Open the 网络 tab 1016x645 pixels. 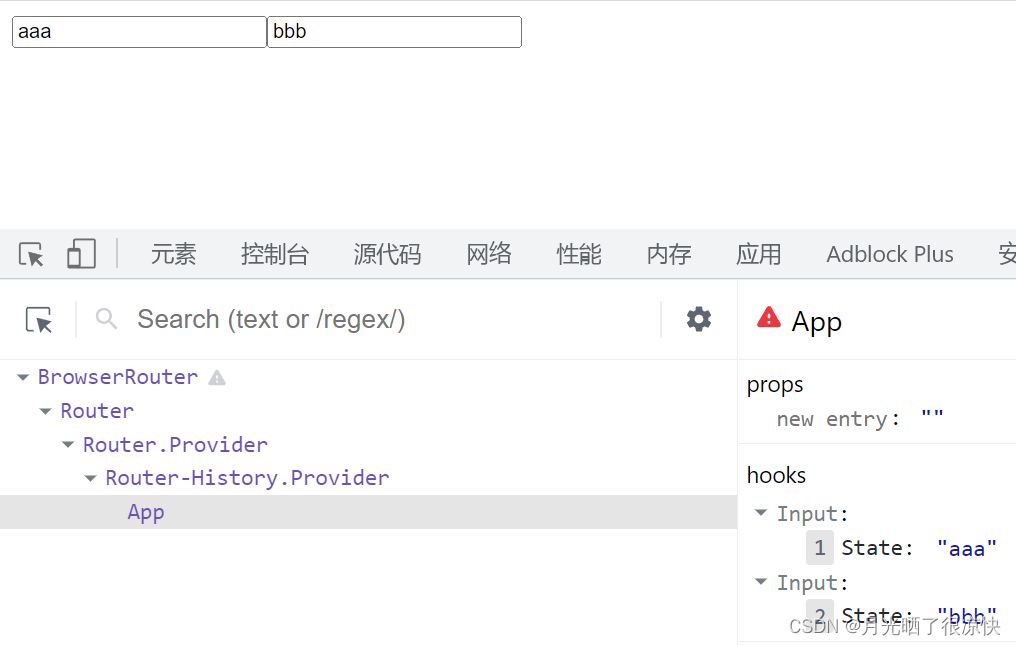(x=488, y=254)
